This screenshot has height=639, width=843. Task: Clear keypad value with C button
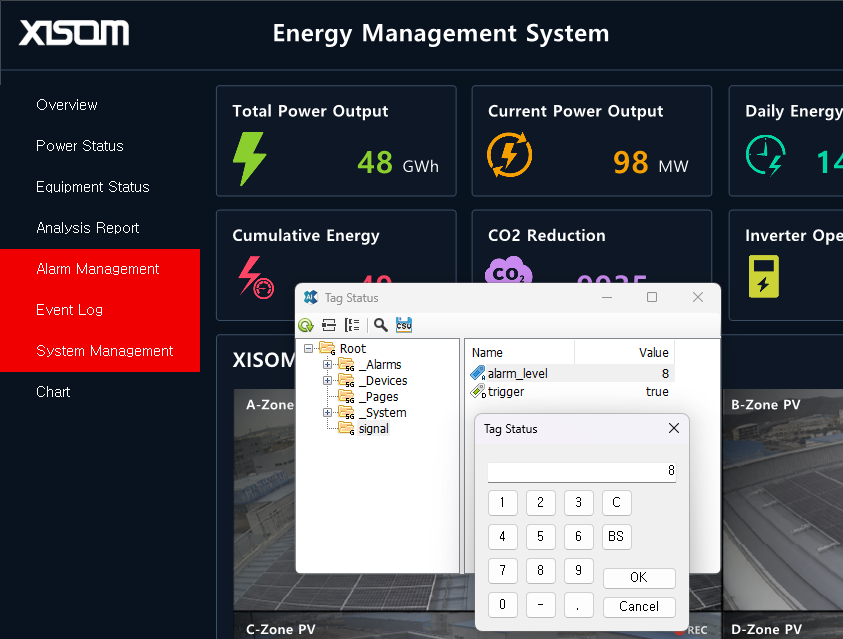coord(616,502)
